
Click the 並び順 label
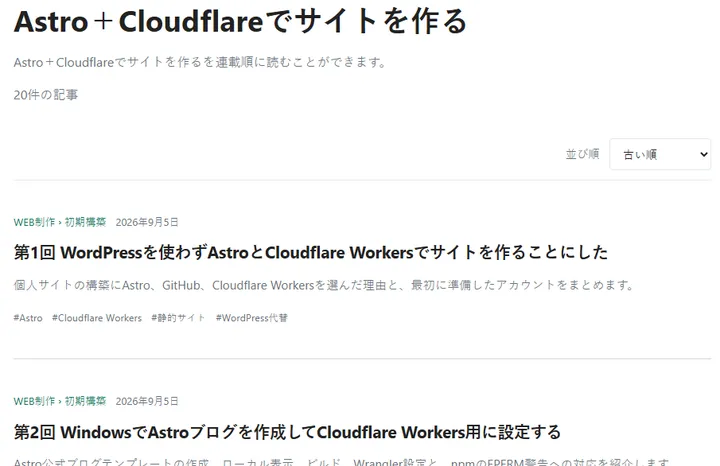(582, 154)
